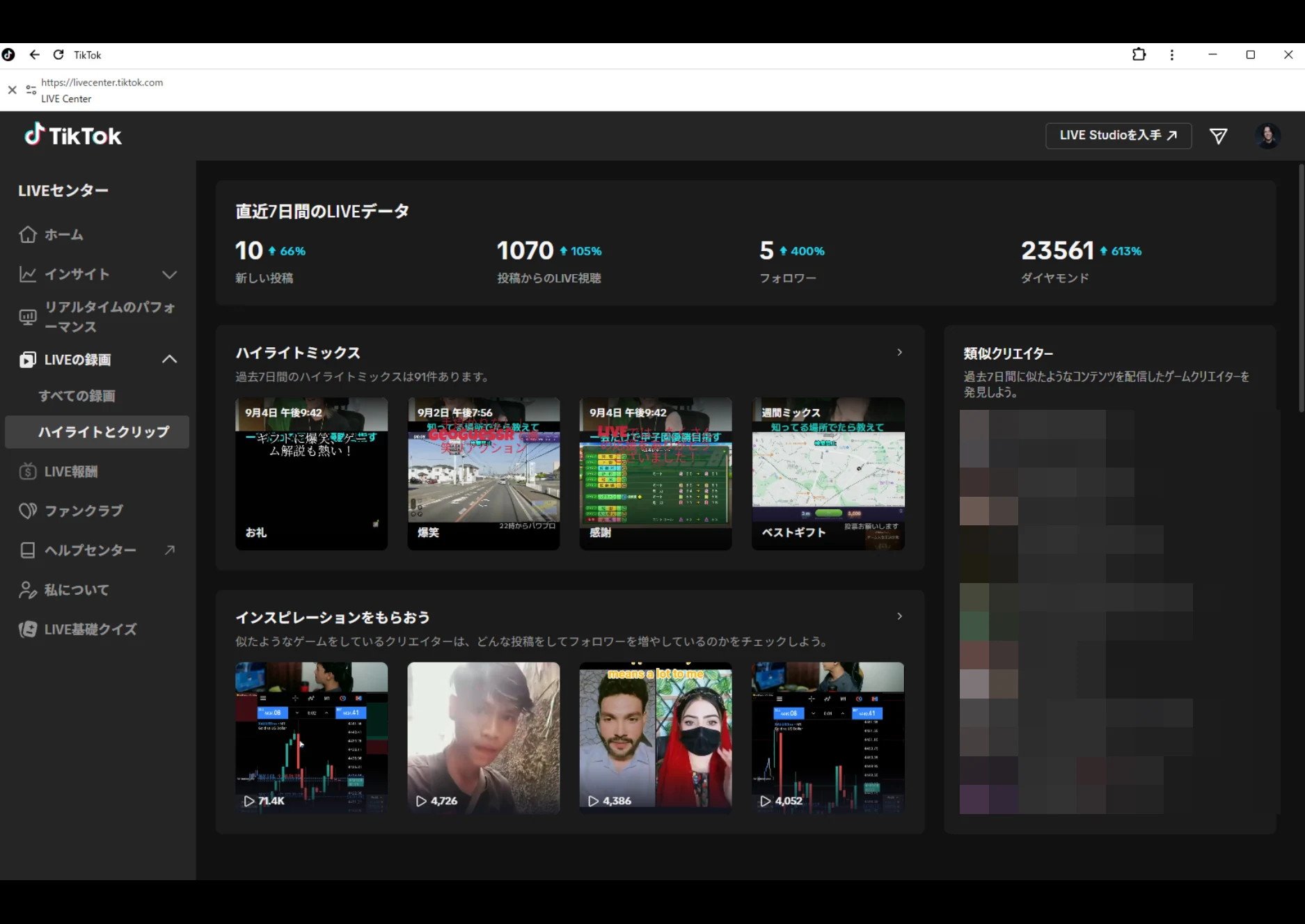
Task: Expand インスピレーションをもらおう with the right chevron
Action: tap(899, 616)
